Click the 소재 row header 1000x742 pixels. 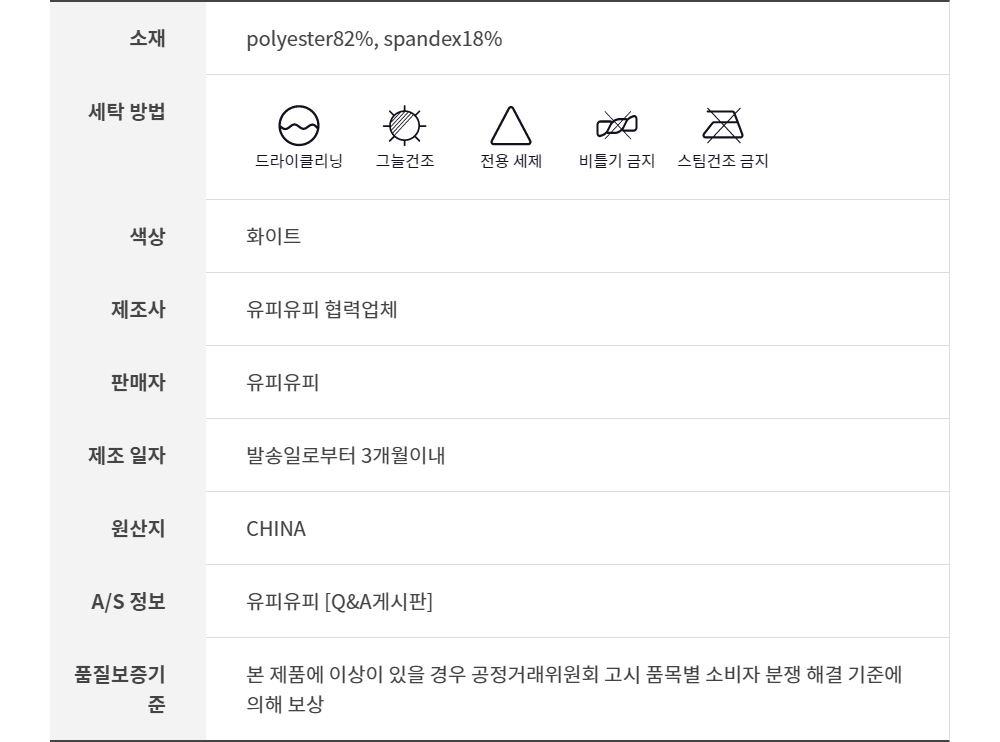(x=147, y=39)
